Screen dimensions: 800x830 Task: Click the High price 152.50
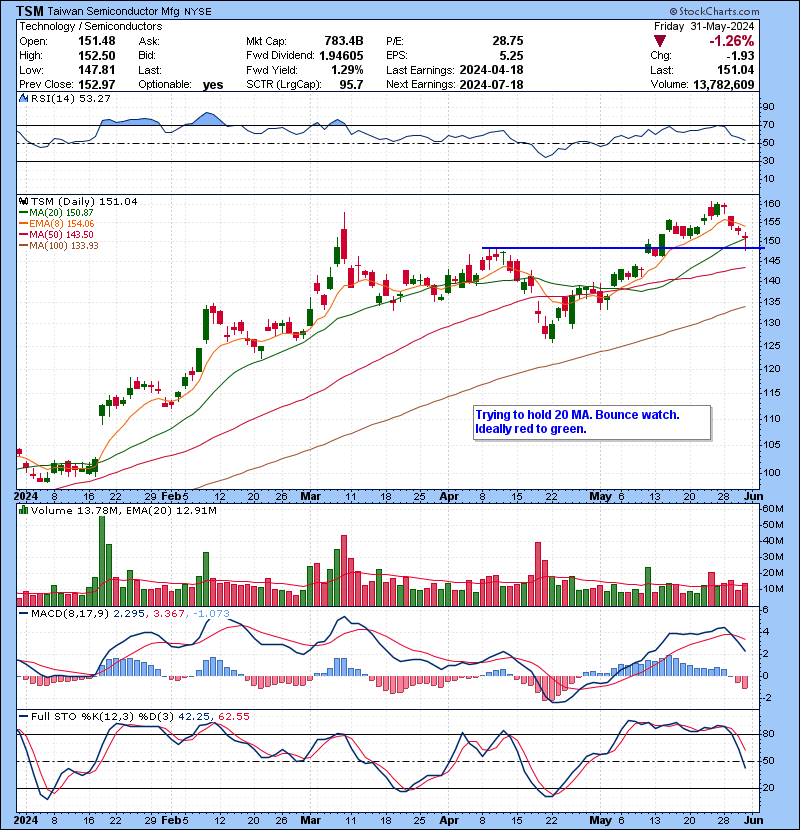coord(97,55)
